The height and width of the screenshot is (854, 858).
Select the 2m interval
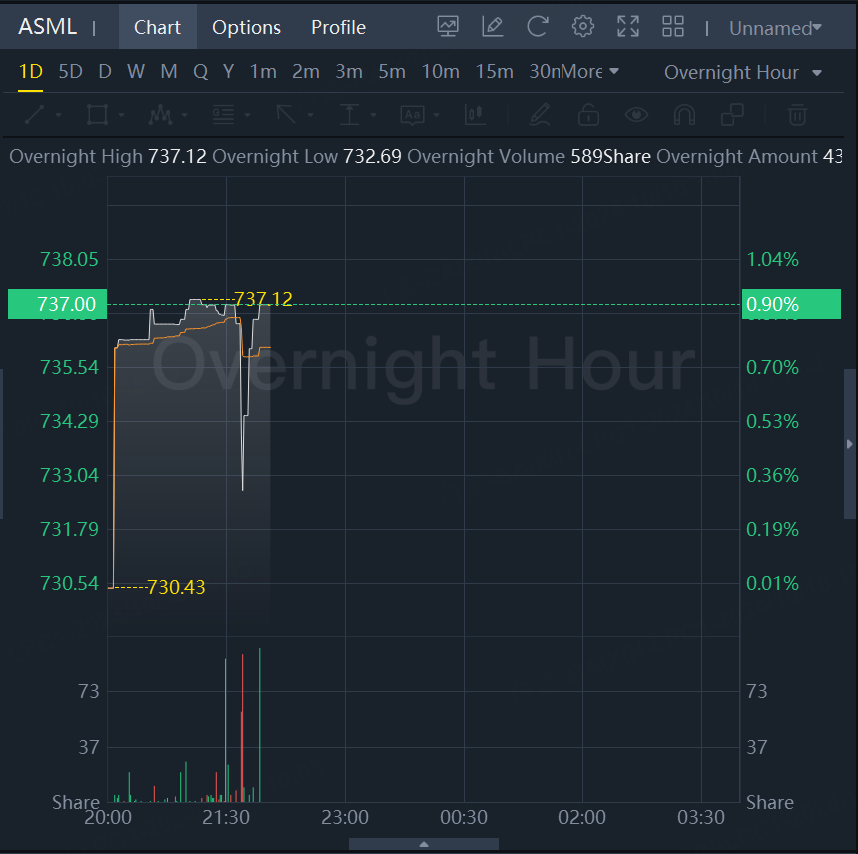(x=306, y=72)
